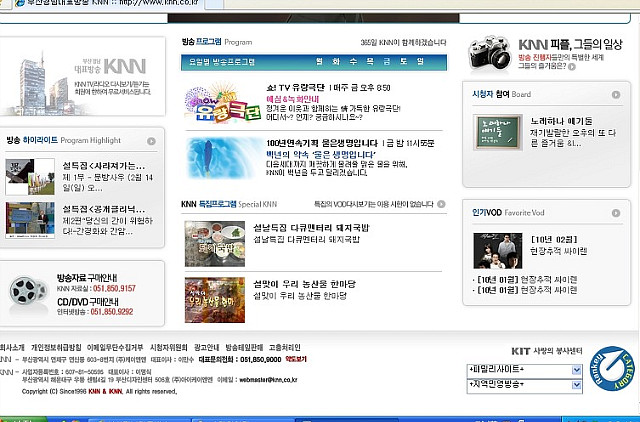This screenshot has height=422, width=640.
Task: Select the 수 day tab
Action: 353,62
